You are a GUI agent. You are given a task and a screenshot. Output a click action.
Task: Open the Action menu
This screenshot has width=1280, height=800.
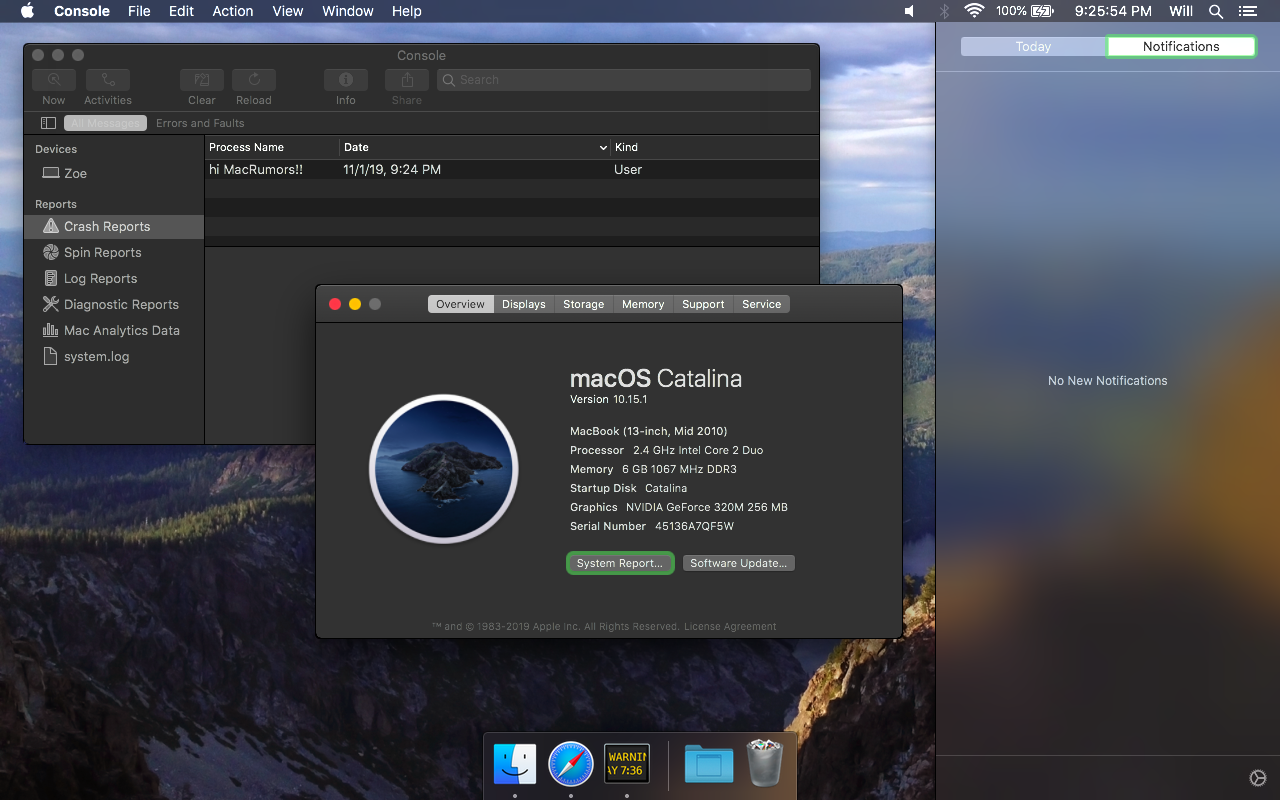[233, 11]
